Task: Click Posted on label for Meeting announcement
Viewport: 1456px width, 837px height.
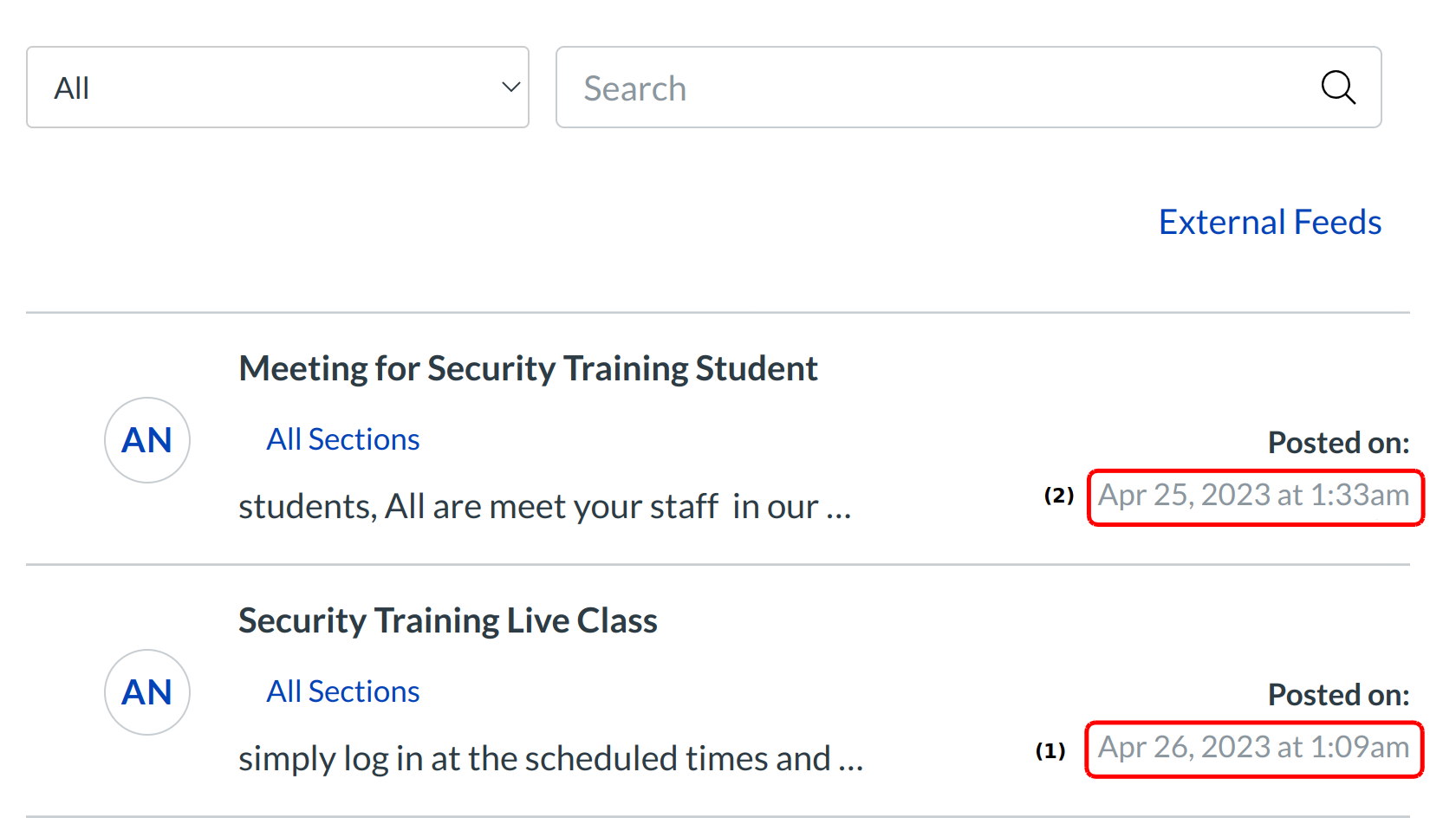Action: point(1338,443)
